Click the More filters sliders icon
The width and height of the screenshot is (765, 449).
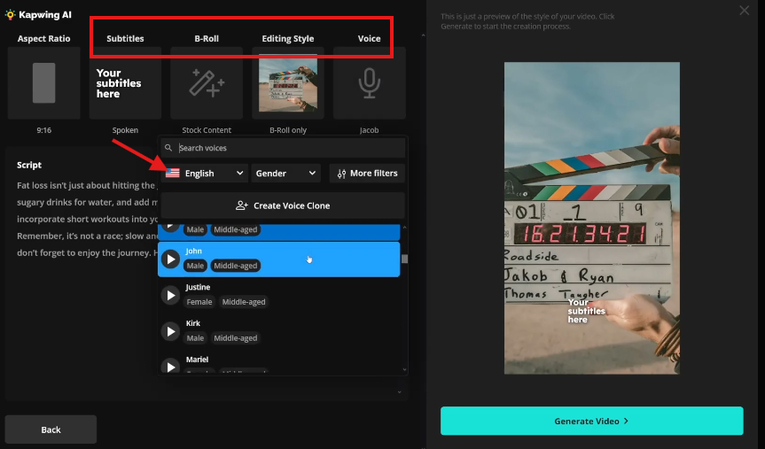pyautogui.click(x=342, y=174)
